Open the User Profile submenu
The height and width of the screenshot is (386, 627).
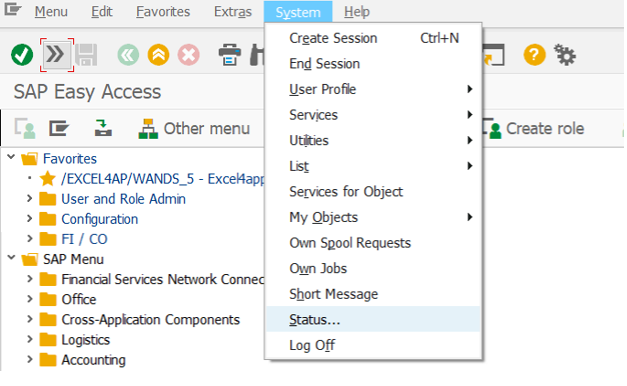(373, 89)
